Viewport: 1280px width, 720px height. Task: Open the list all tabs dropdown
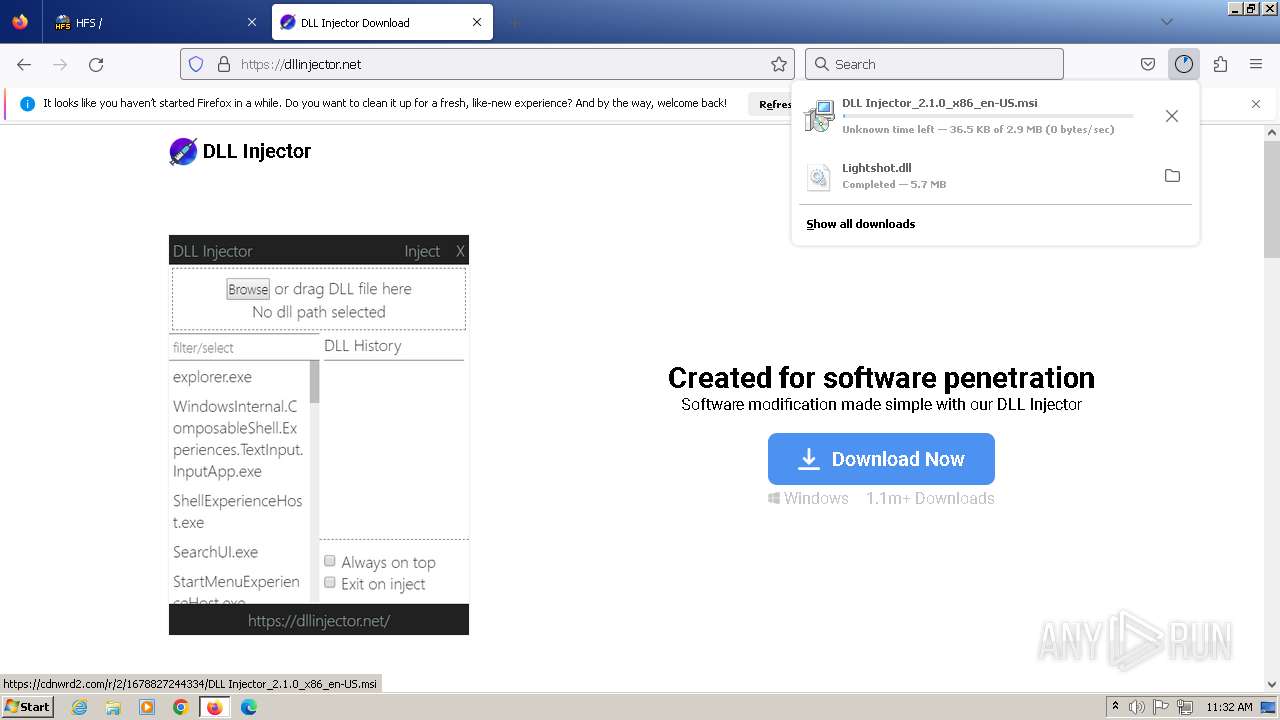click(x=1166, y=22)
